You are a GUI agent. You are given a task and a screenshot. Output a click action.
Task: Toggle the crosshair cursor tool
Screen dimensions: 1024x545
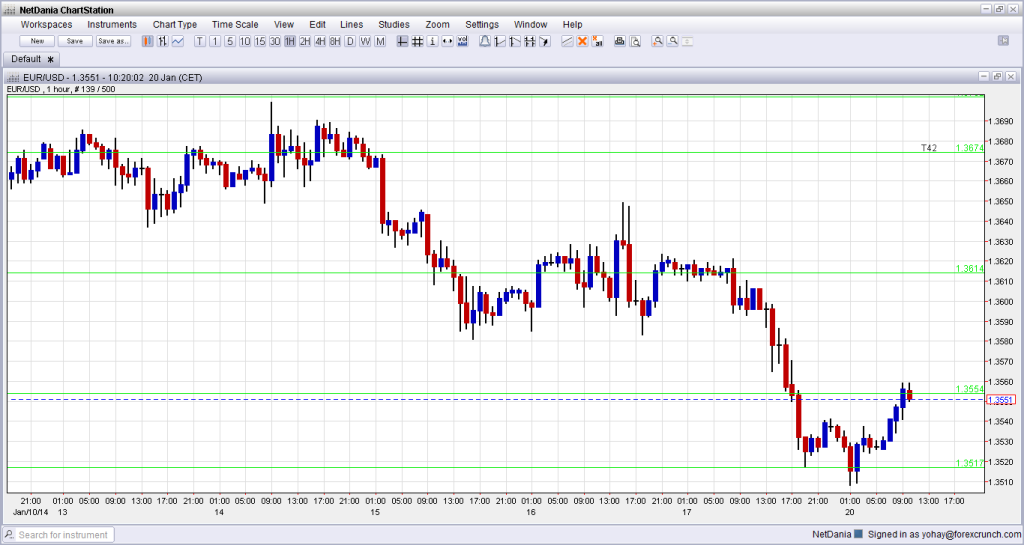tap(402, 41)
